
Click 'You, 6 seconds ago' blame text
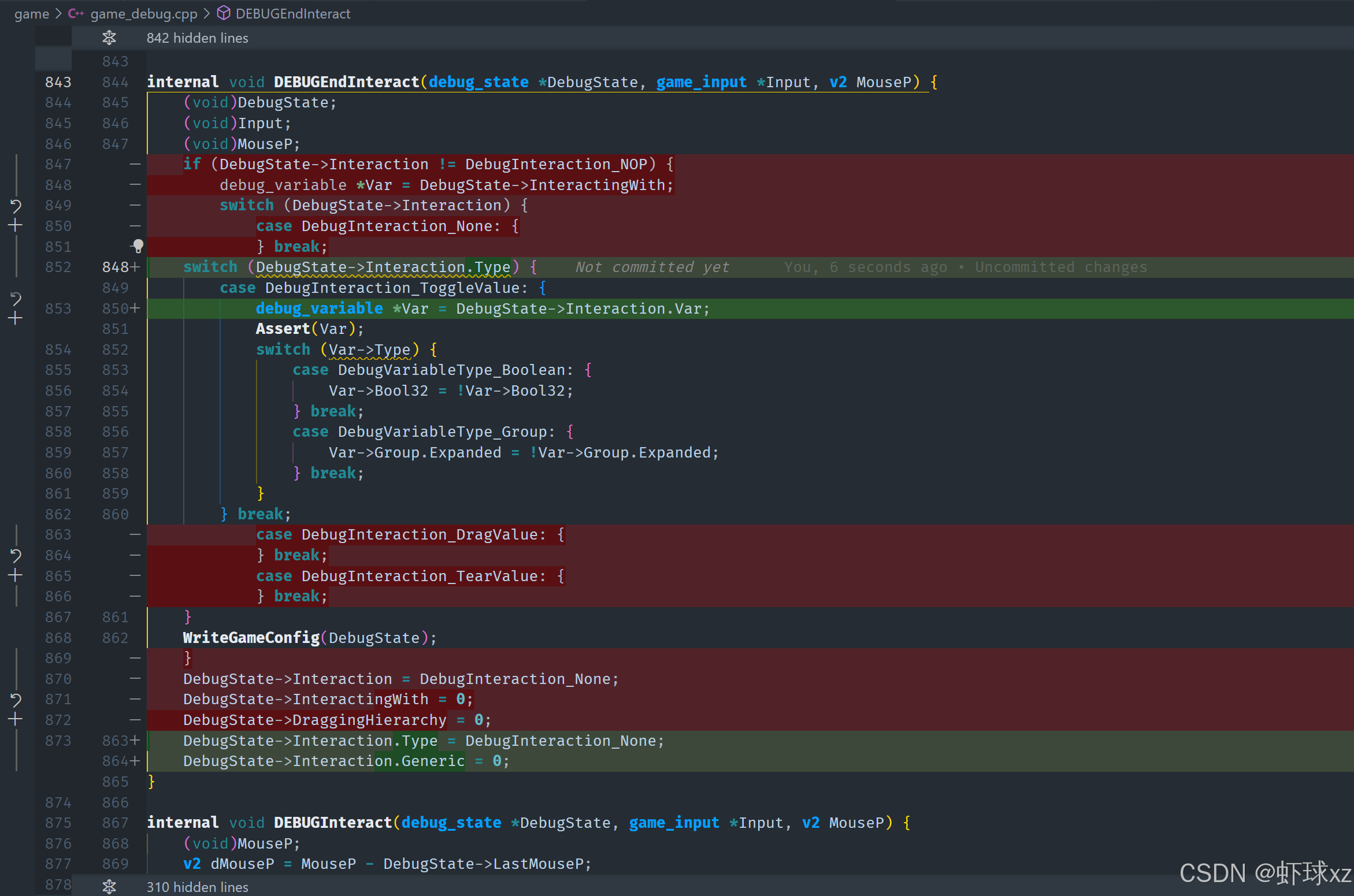865,267
